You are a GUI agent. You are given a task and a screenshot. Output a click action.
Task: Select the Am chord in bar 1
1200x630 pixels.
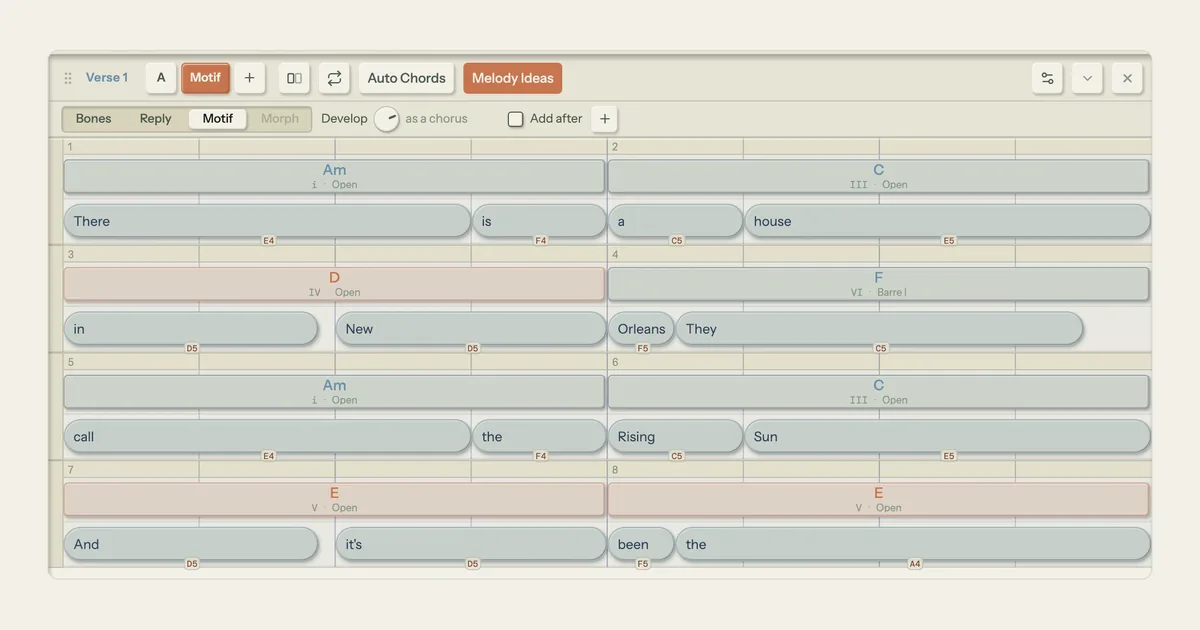334,176
